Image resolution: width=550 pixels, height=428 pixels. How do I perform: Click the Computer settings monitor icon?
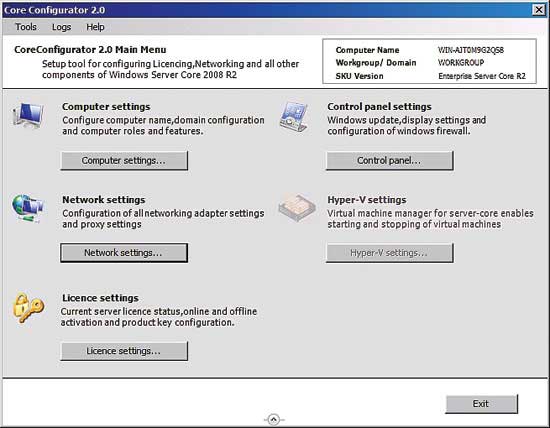coord(29,115)
